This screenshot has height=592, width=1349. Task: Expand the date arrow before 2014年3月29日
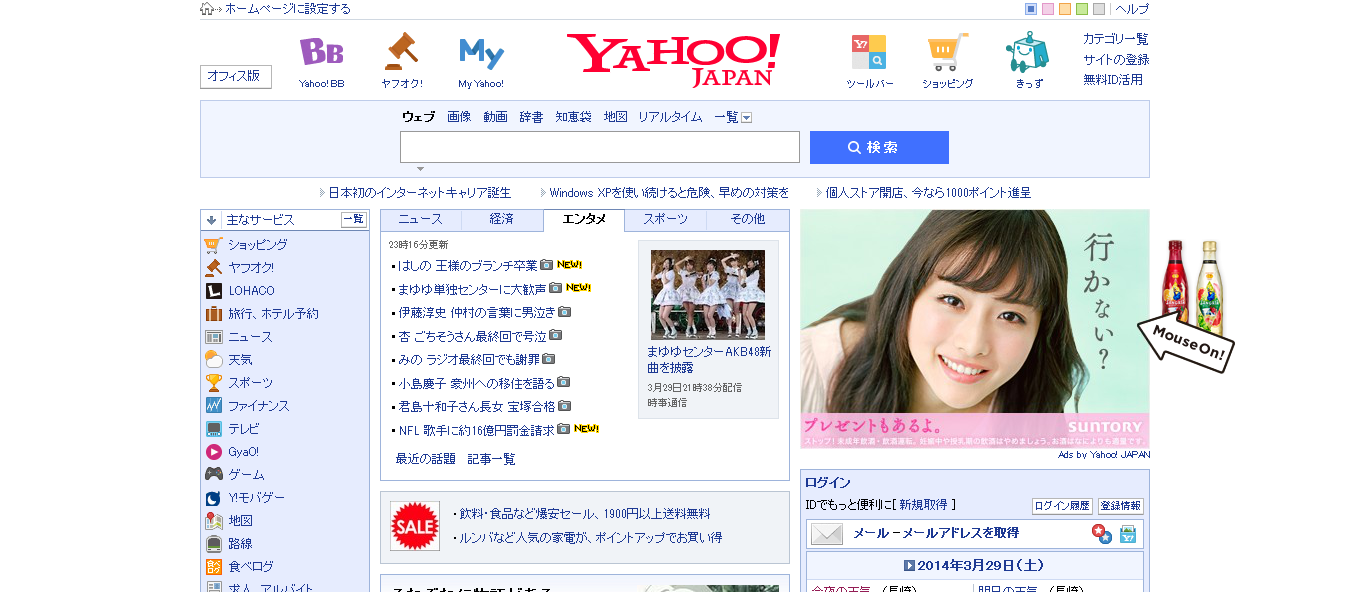pyautogui.click(x=909, y=565)
